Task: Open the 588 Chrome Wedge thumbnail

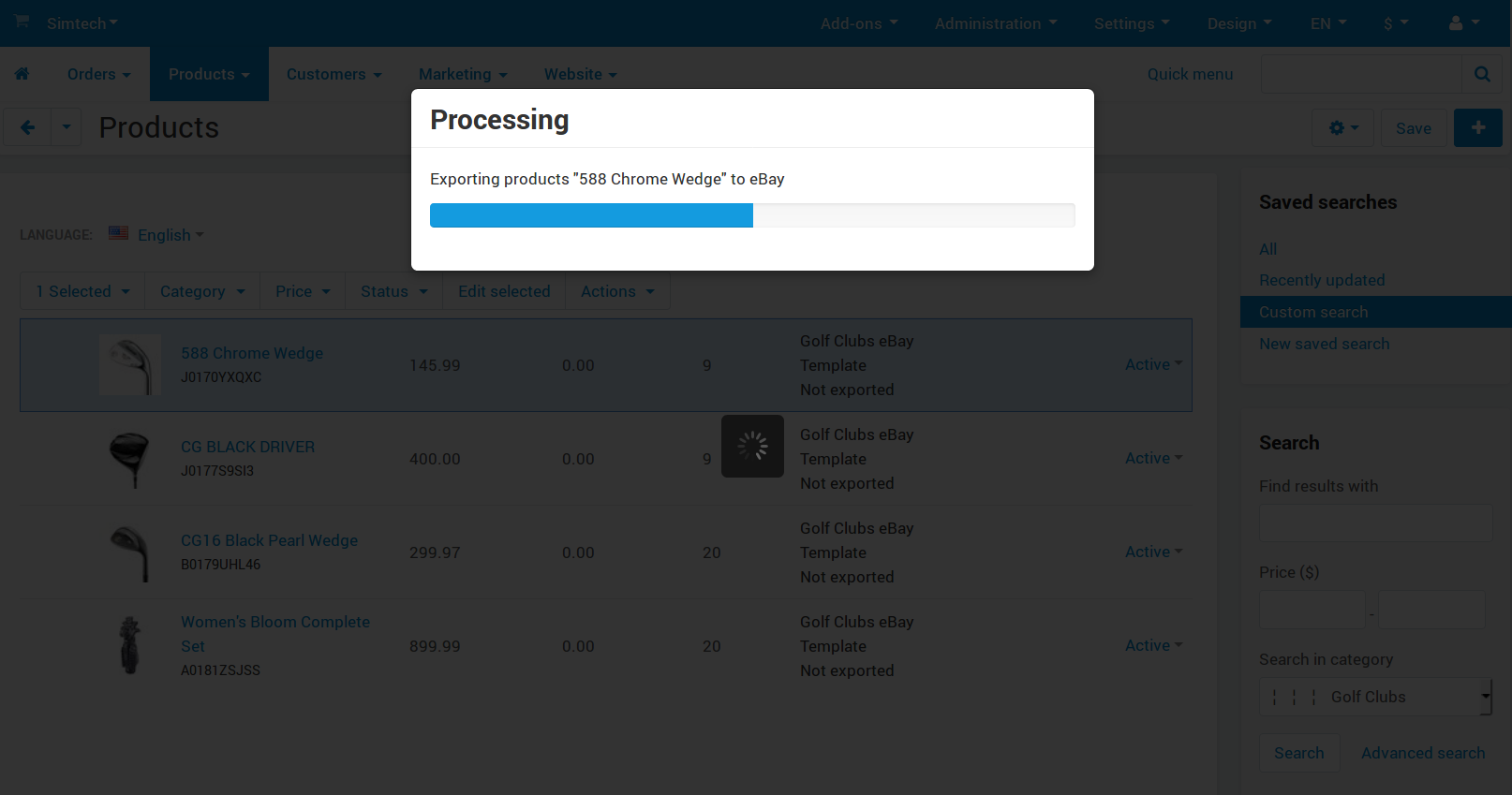Action: [x=130, y=365]
